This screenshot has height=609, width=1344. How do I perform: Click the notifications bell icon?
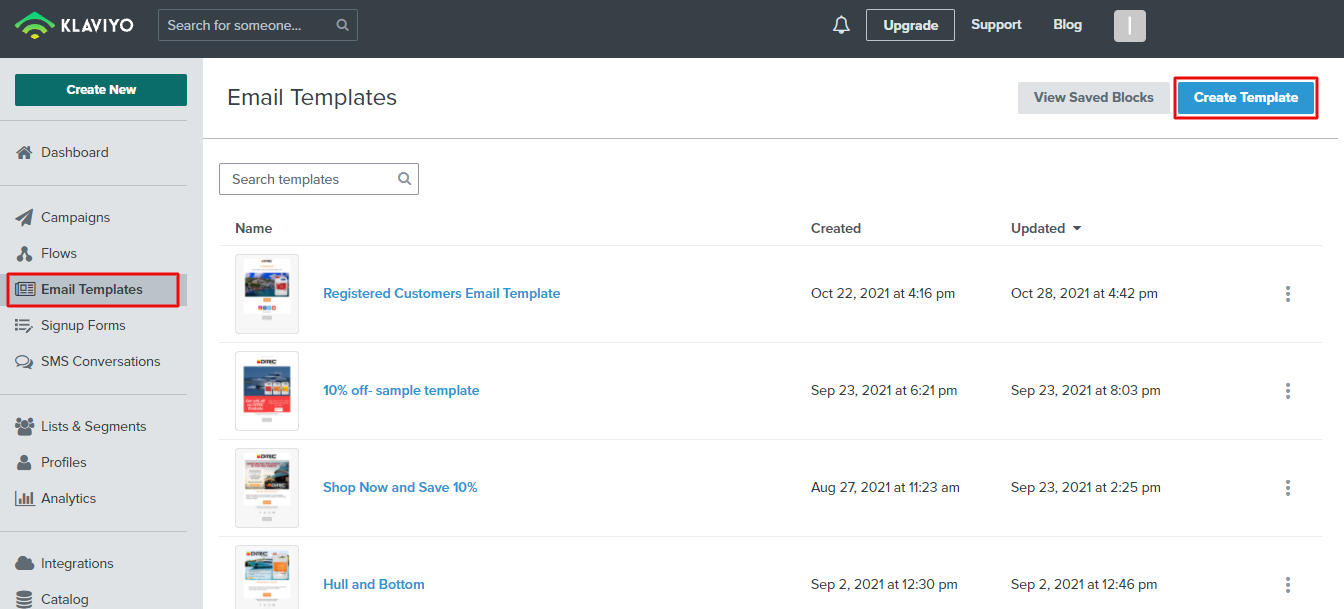841,25
